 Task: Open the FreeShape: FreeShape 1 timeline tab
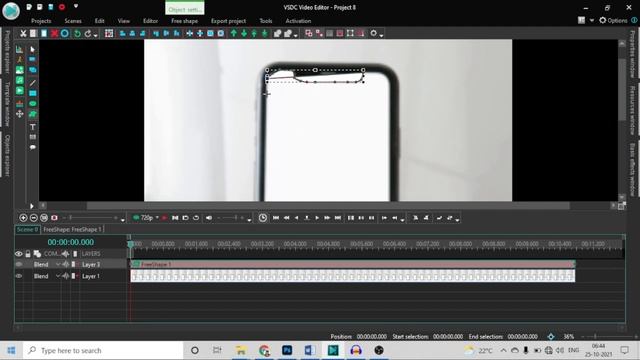(x=72, y=229)
